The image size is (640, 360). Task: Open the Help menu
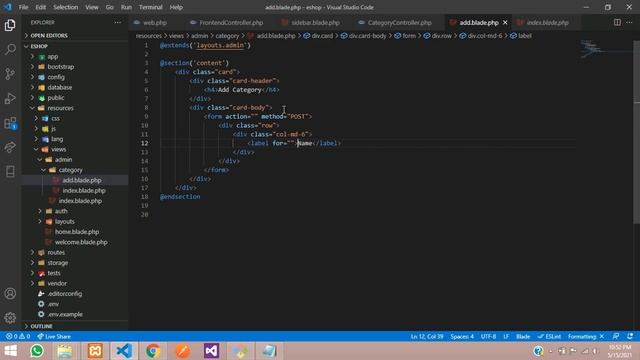[176, 7]
